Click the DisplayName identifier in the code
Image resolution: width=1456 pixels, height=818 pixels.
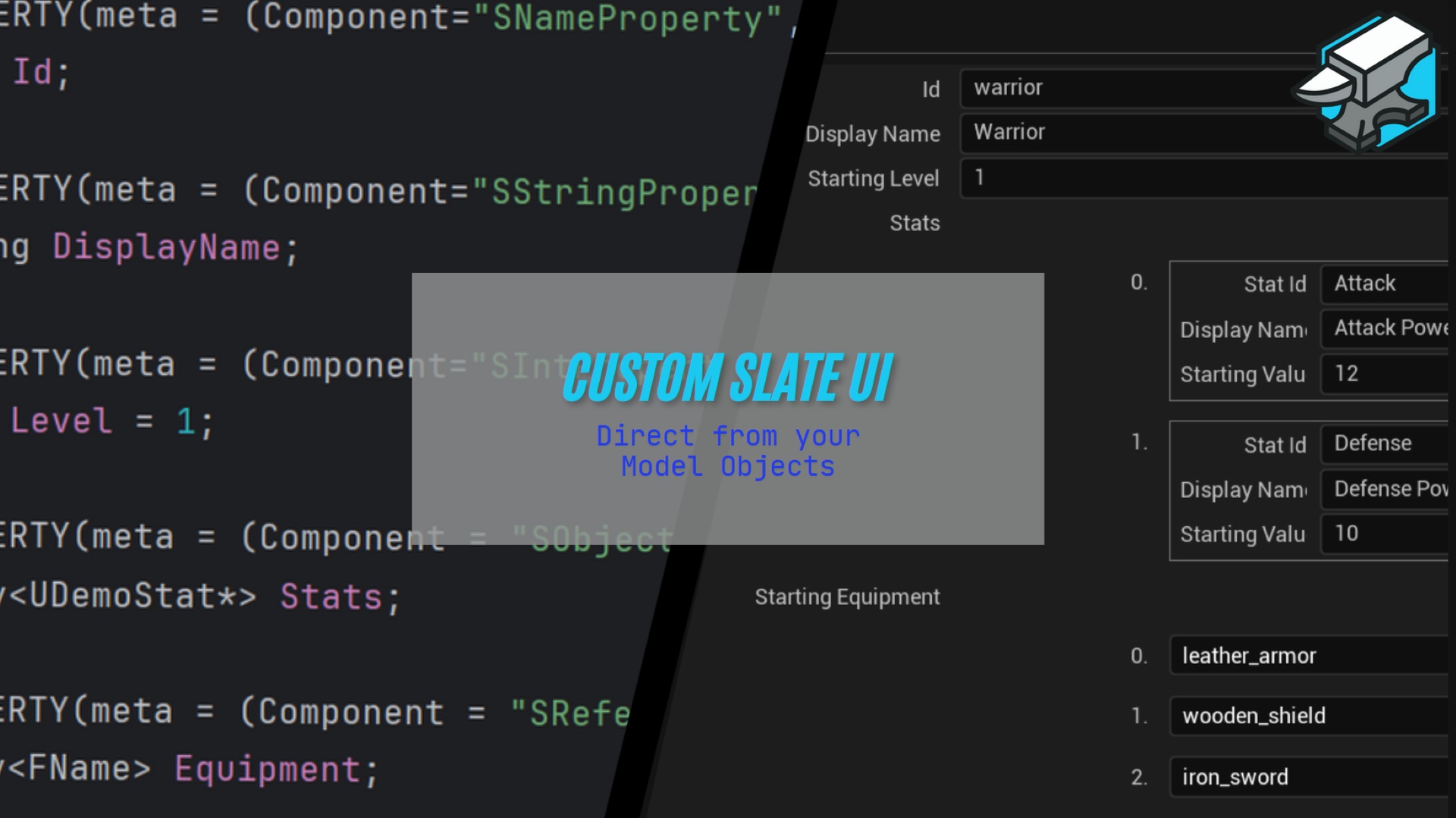tap(167, 248)
